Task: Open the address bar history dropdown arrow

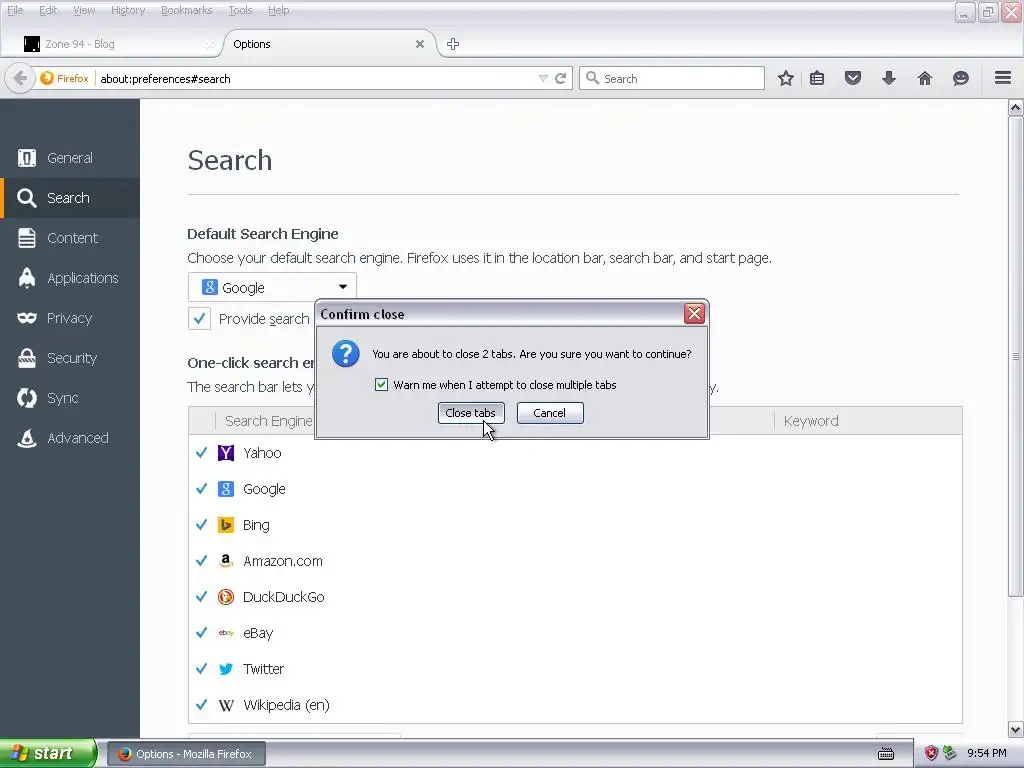Action: 543,78
